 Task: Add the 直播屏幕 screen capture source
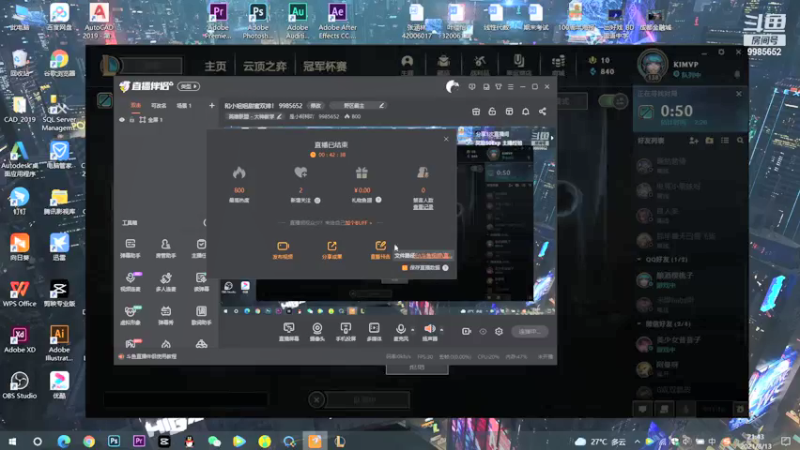289,332
